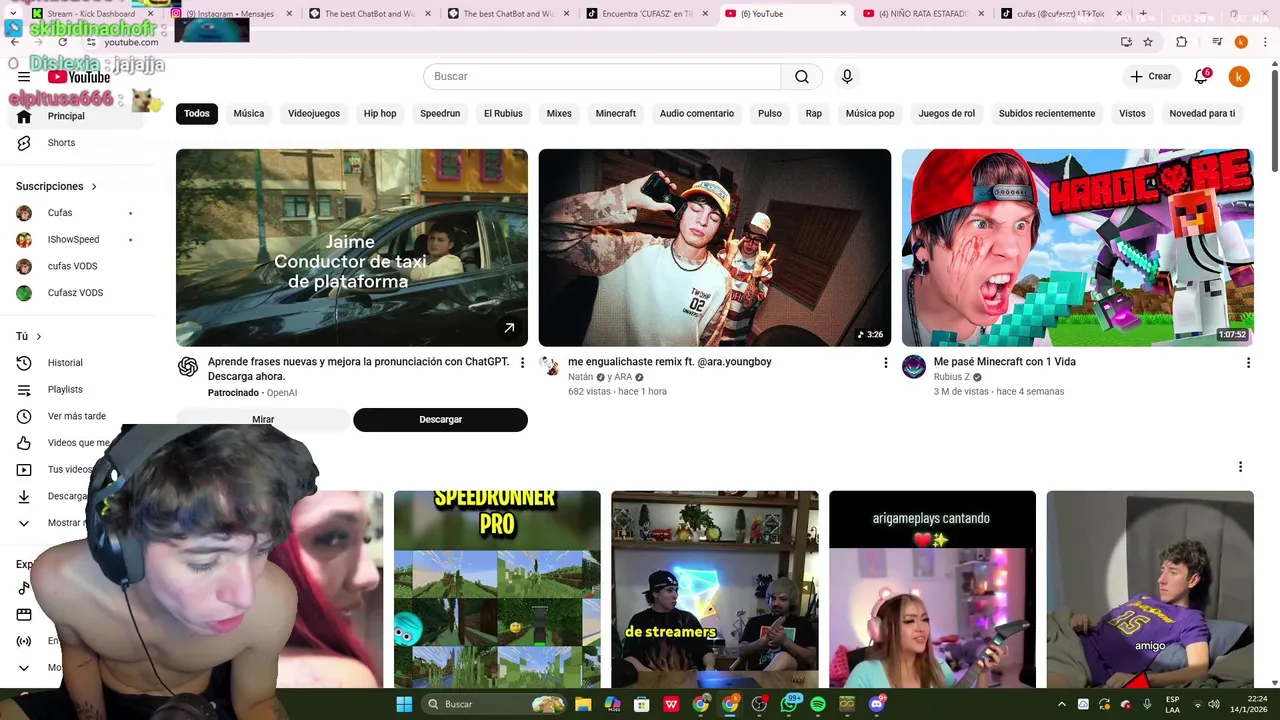This screenshot has height=720, width=1280.
Task: Open the Cufasz VODS subscription
Action: click(x=78, y=293)
